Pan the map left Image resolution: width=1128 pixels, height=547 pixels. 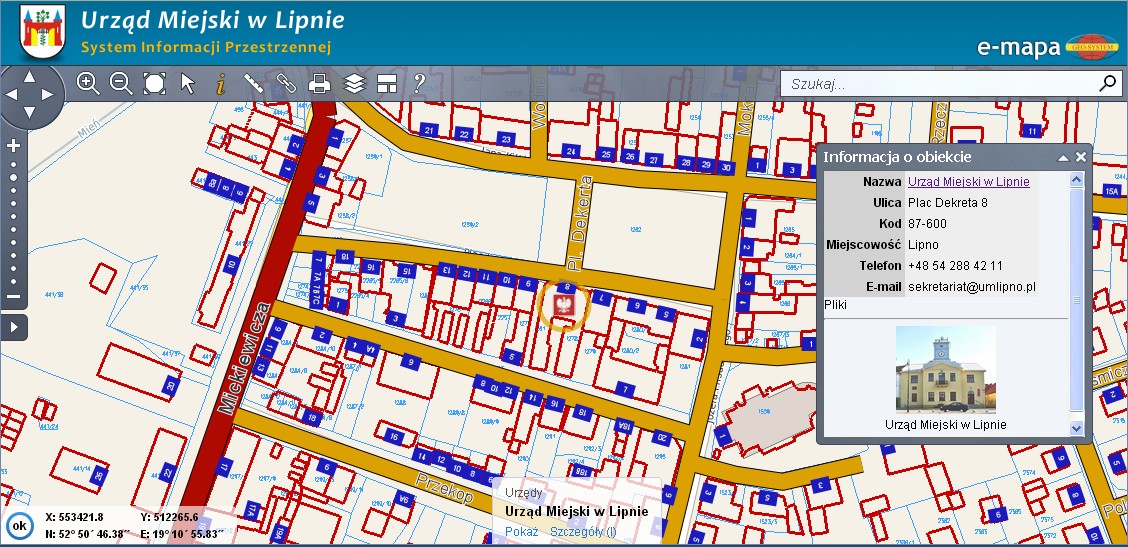click(11, 94)
